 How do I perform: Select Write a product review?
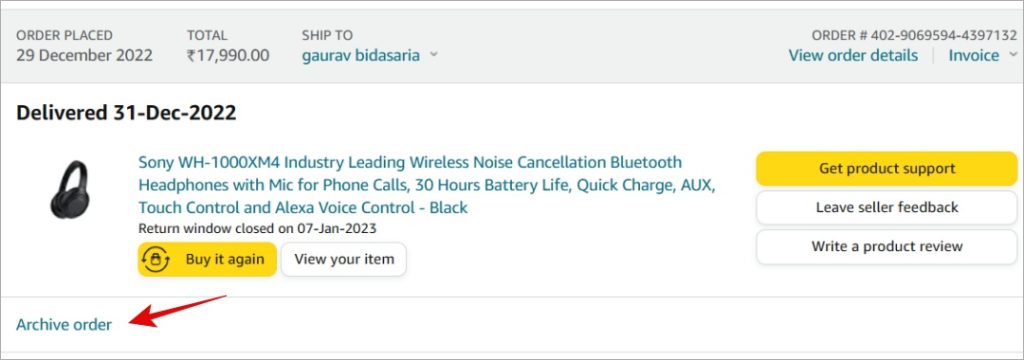coord(887,247)
